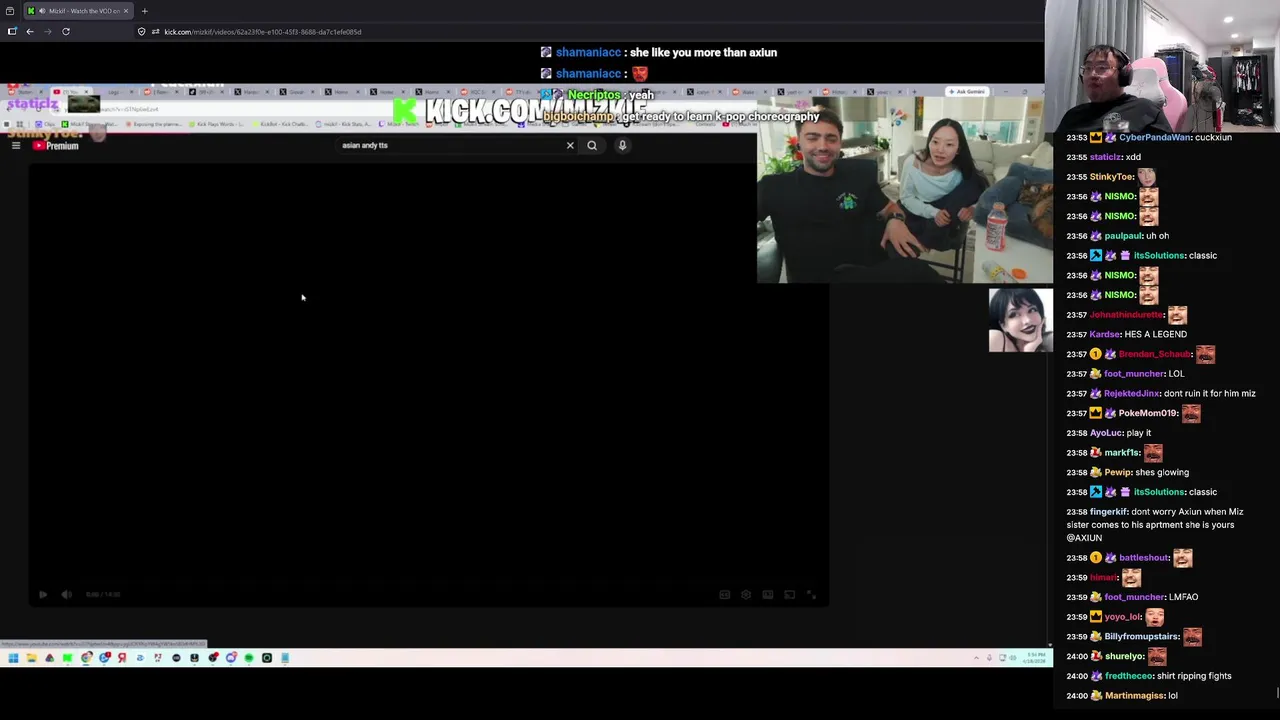
Task: Open File Explorer from the taskbar
Action: (31, 658)
